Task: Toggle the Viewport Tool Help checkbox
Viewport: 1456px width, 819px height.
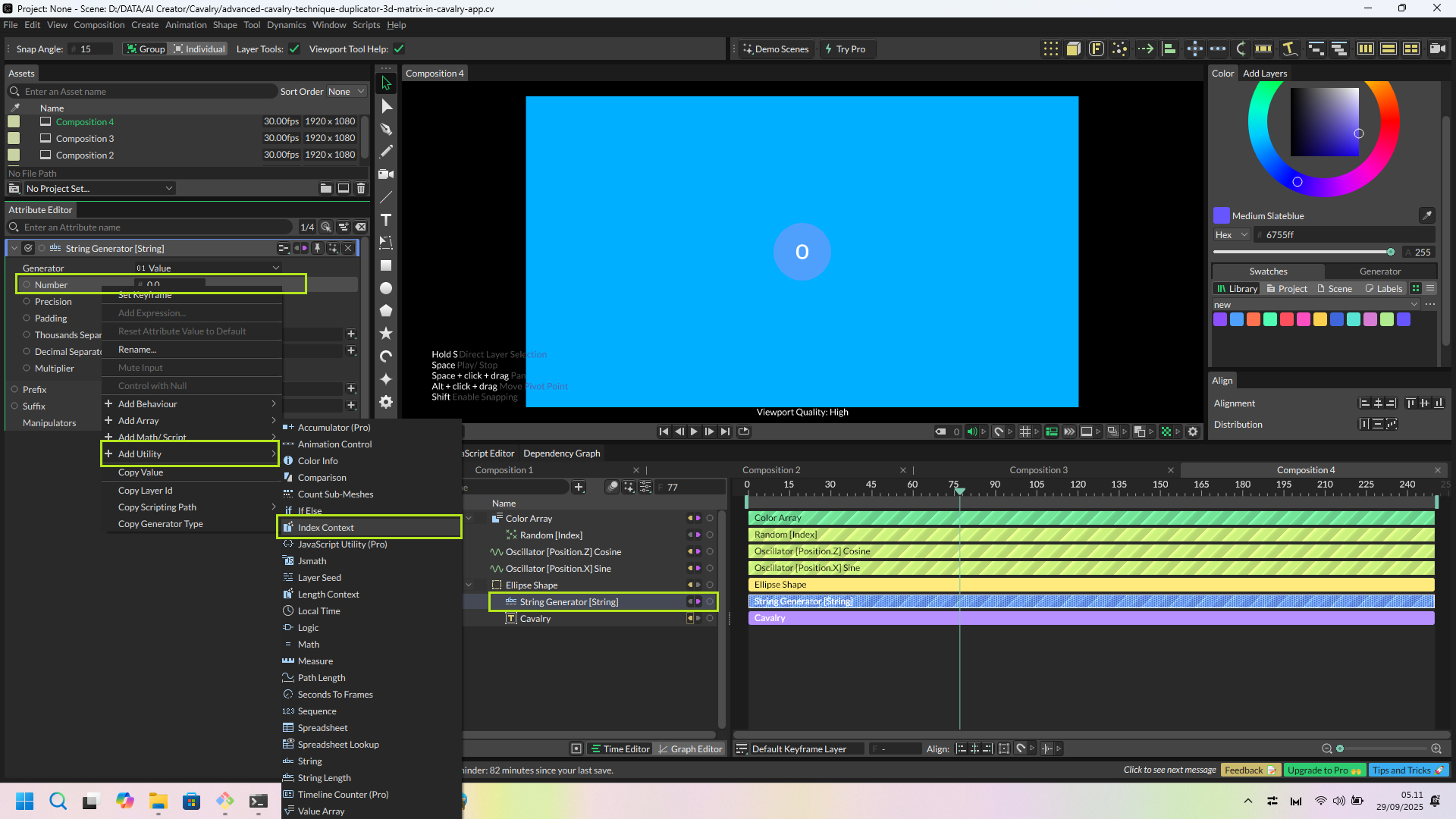Action: (399, 49)
